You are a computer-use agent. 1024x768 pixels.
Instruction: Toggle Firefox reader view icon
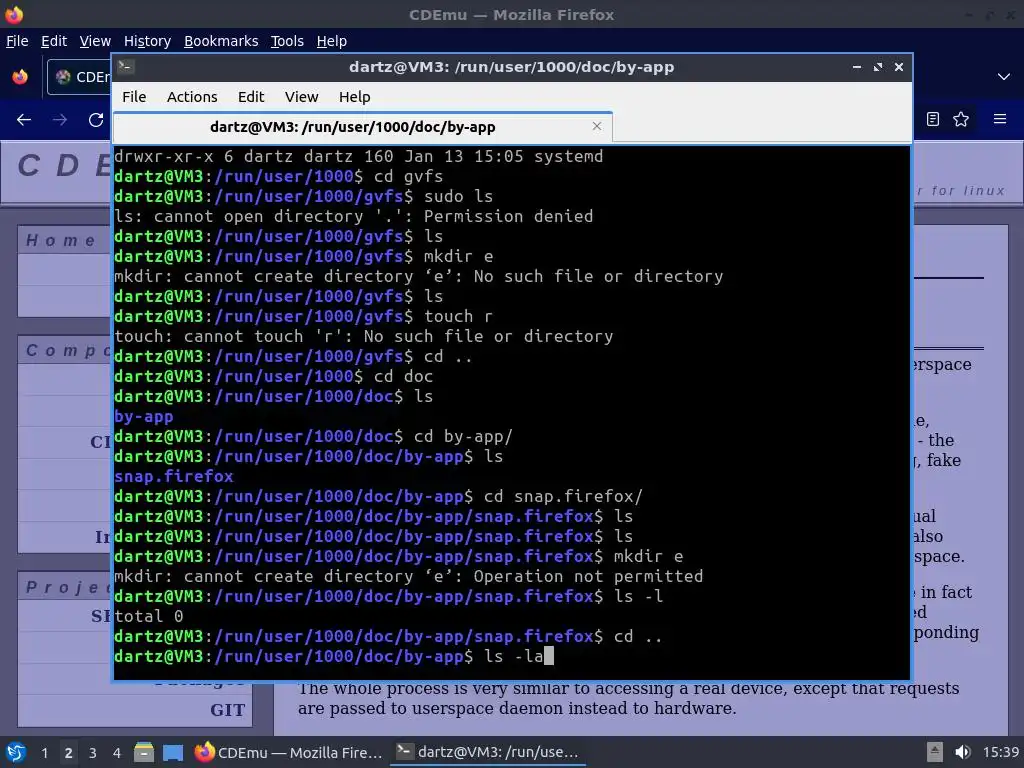(x=933, y=119)
